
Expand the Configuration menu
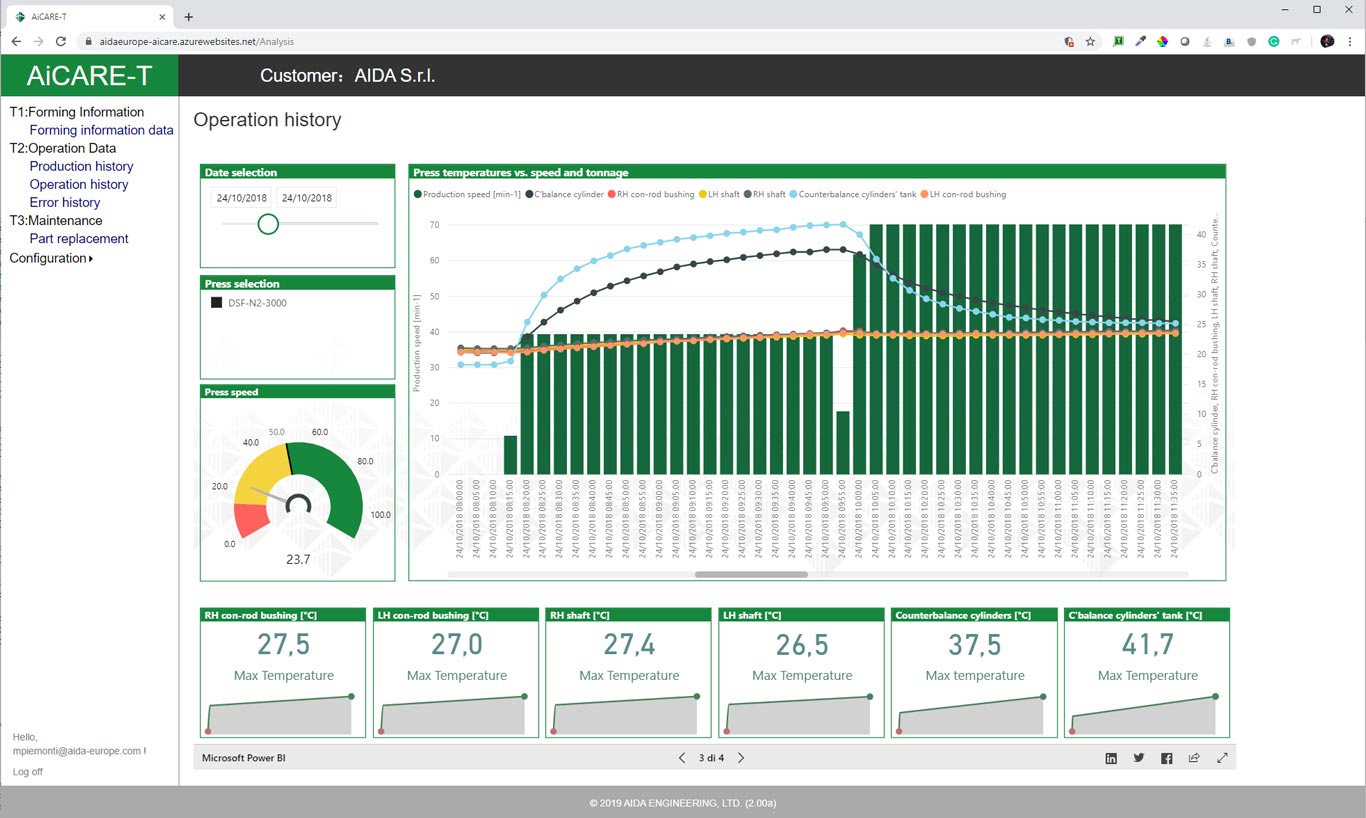(51, 258)
